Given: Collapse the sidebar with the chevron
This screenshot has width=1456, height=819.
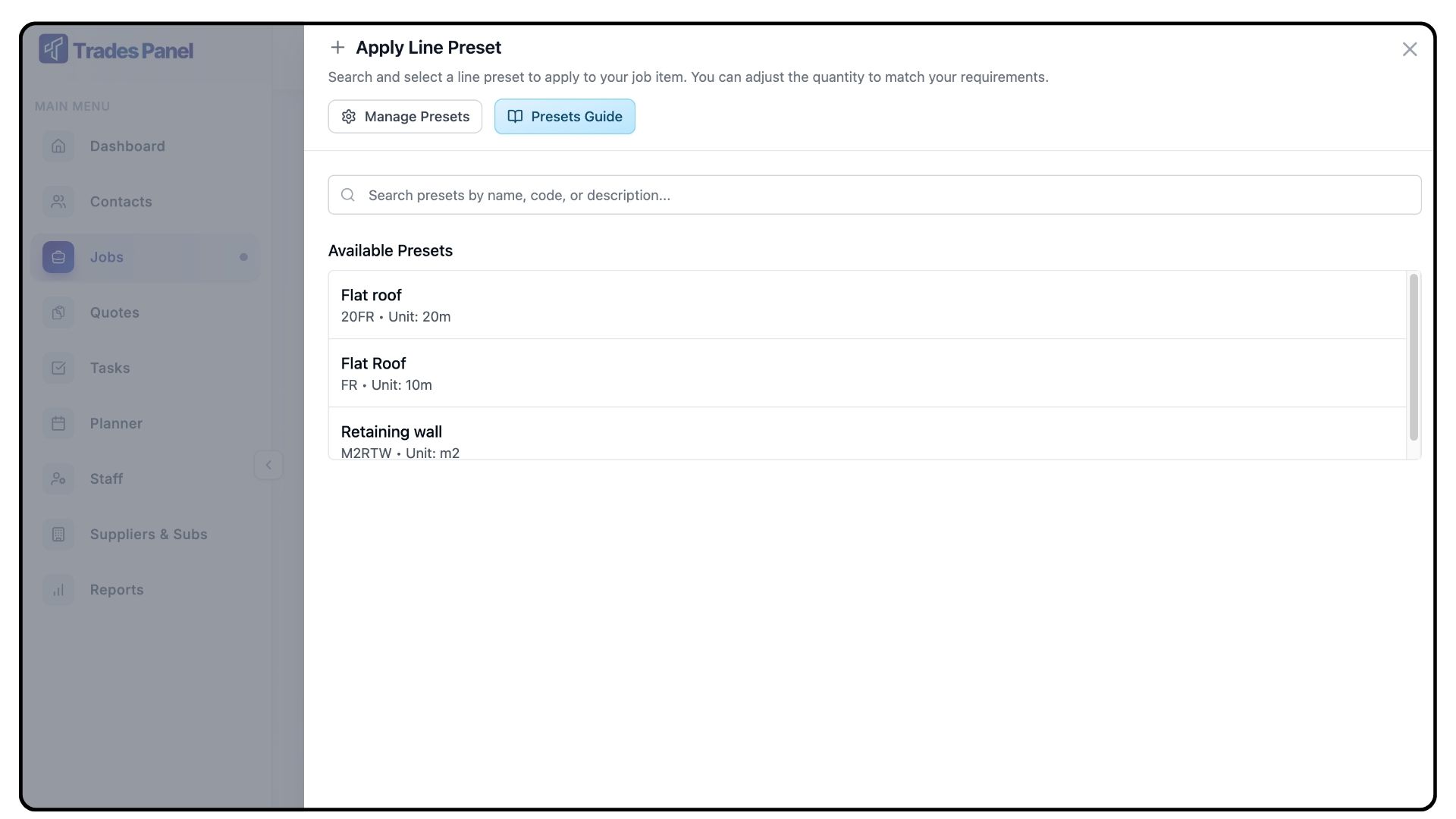Looking at the screenshot, I should tap(268, 465).
